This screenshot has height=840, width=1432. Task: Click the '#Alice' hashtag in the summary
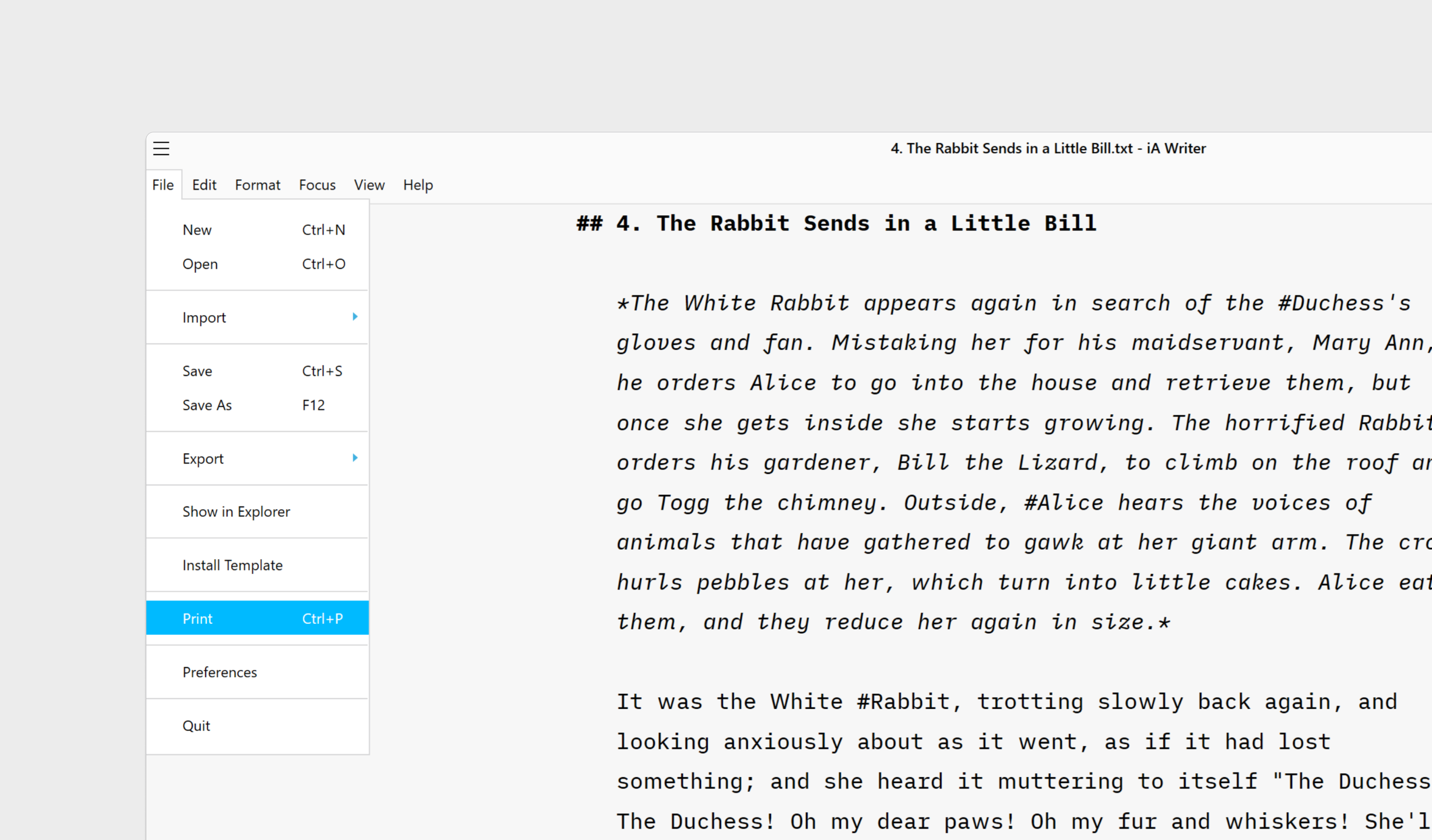1064,503
